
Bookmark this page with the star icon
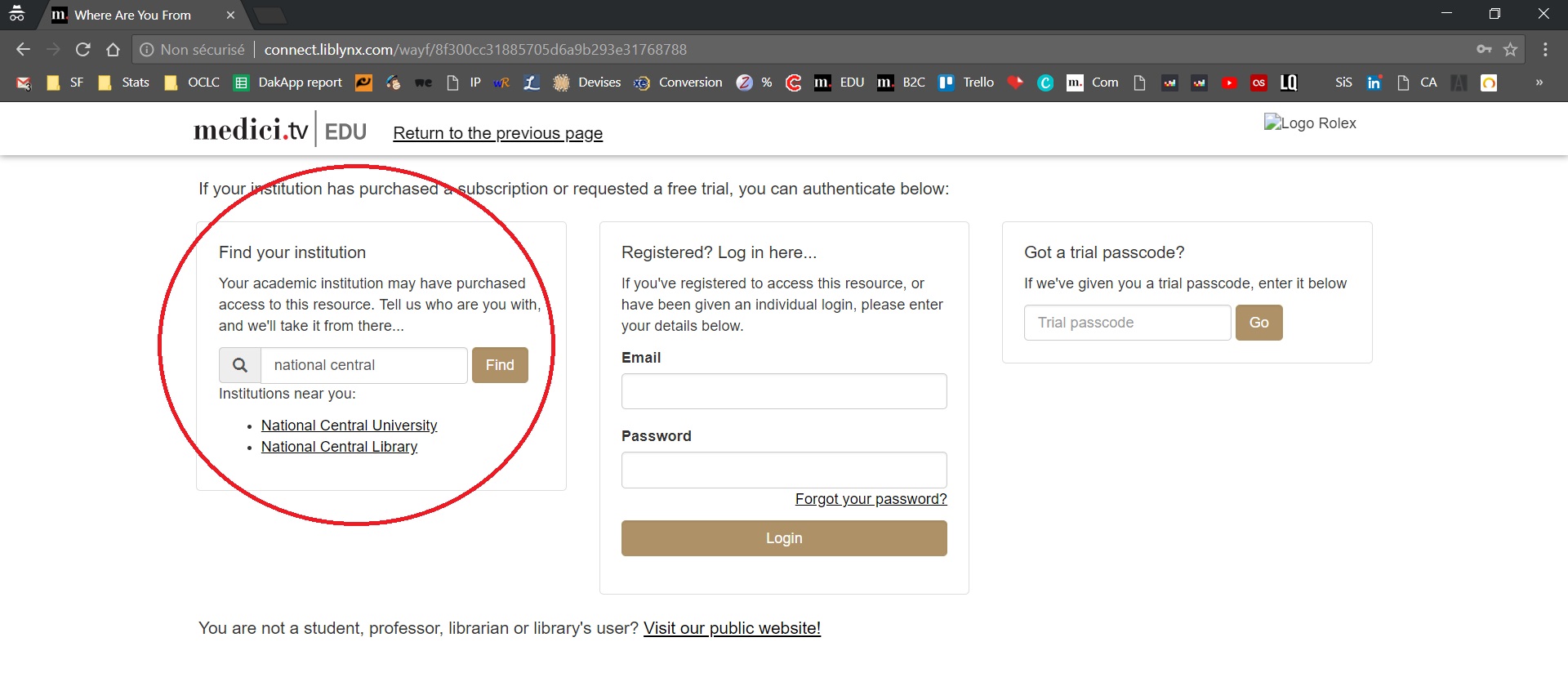[x=1510, y=50]
